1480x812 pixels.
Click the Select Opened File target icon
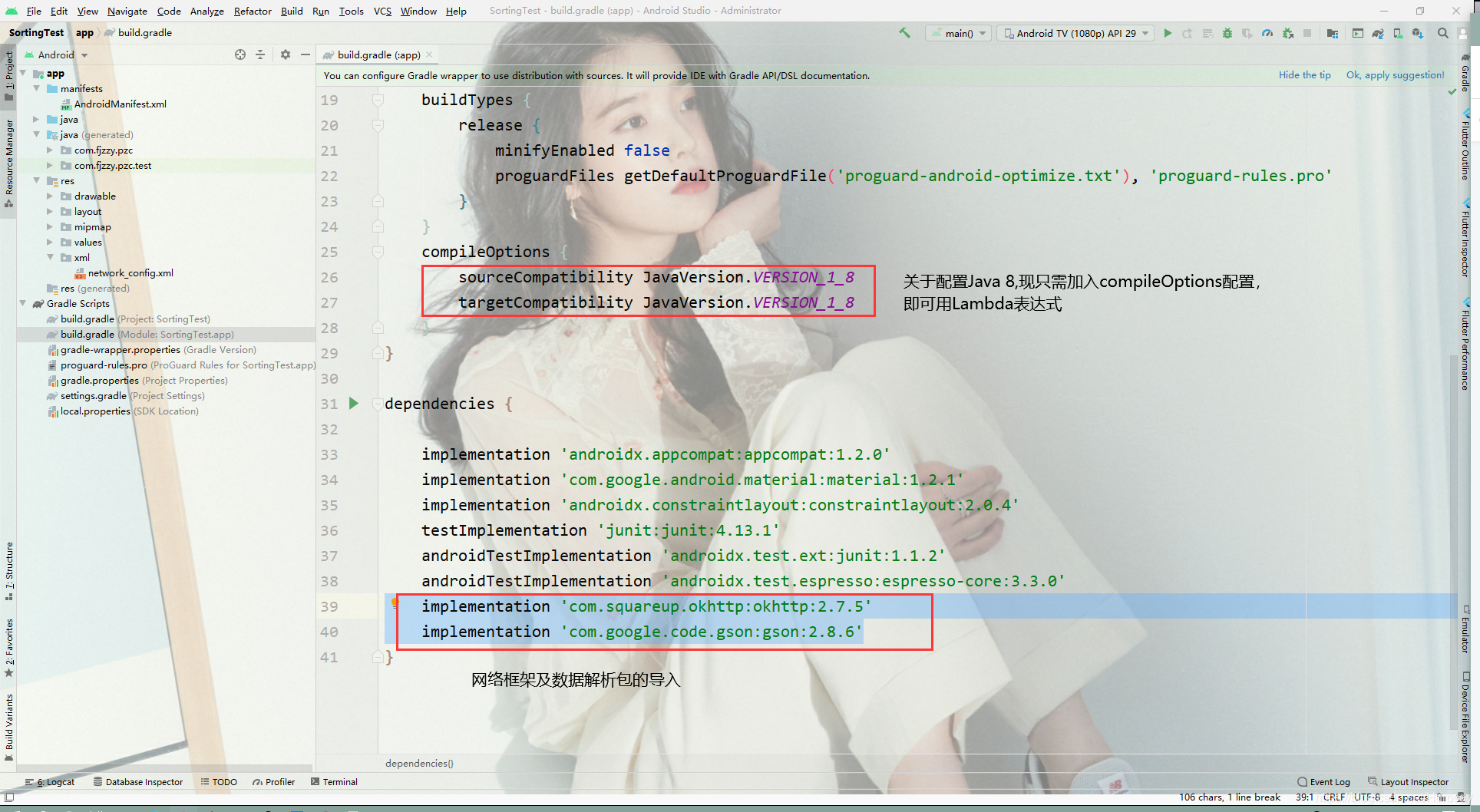pos(240,54)
